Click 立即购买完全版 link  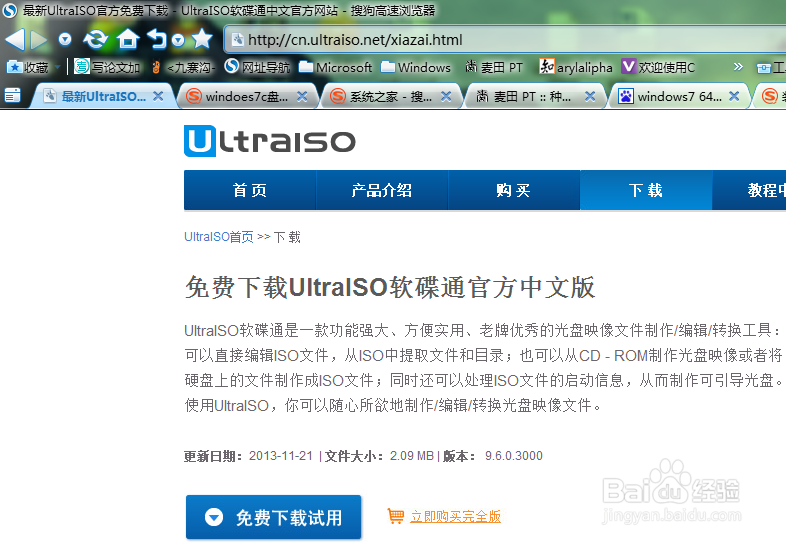click(x=456, y=516)
